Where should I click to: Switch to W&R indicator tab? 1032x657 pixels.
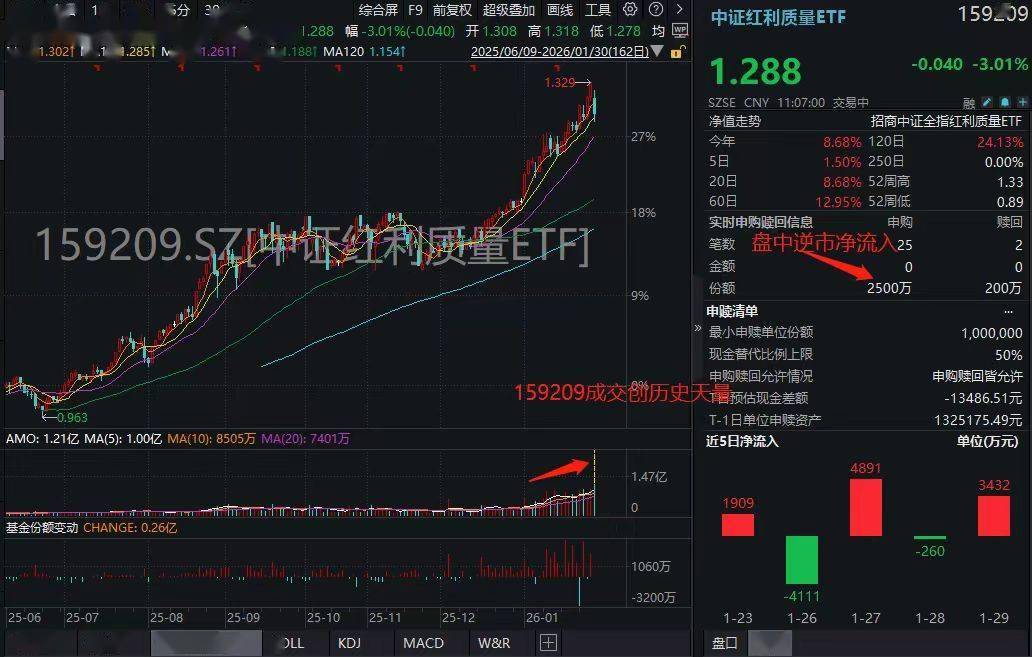494,643
